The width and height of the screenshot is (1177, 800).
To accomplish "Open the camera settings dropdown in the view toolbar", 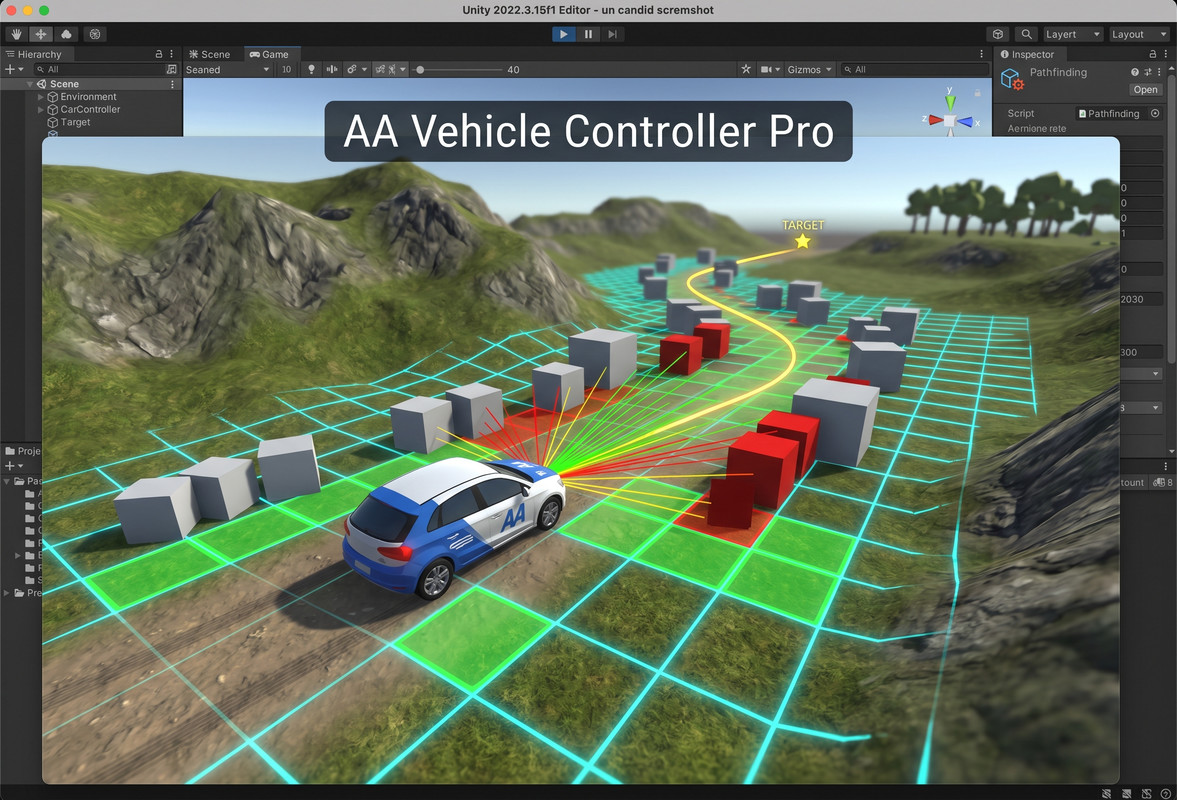I will coord(770,69).
